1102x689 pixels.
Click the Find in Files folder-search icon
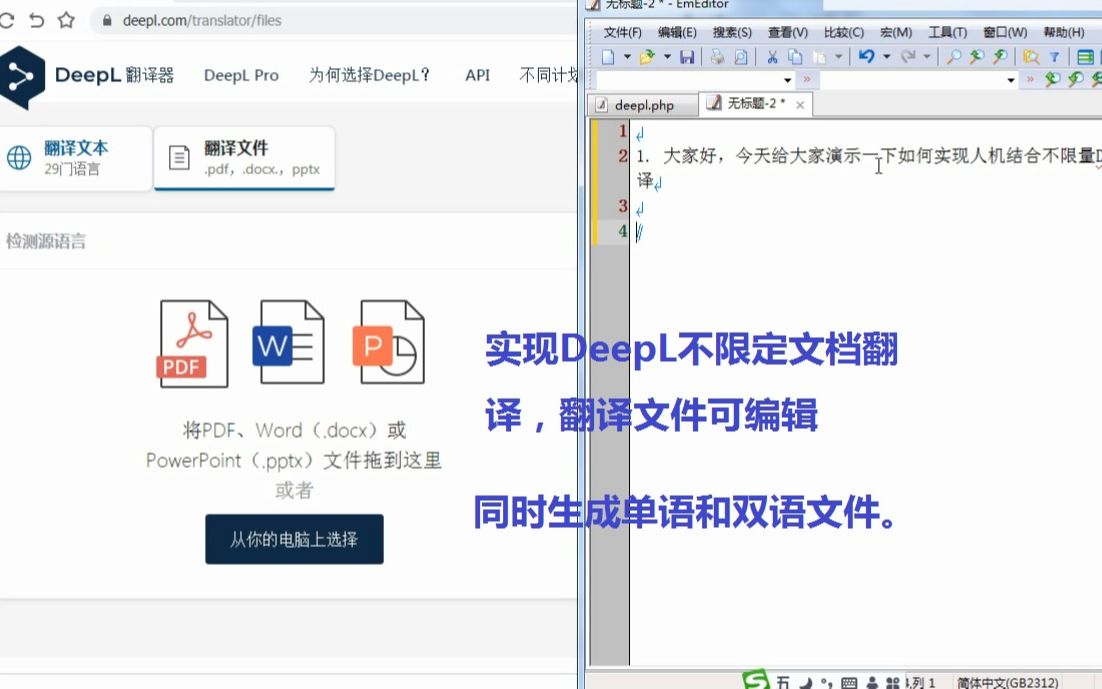[1031, 57]
